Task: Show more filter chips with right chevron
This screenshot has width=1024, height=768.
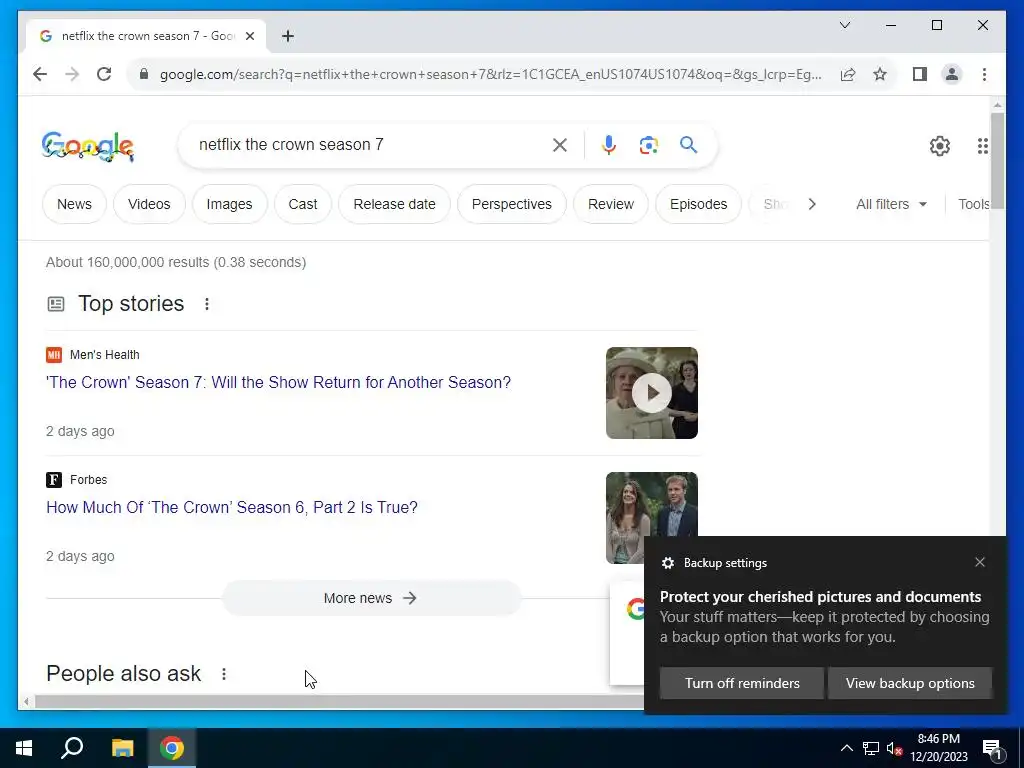Action: click(812, 204)
